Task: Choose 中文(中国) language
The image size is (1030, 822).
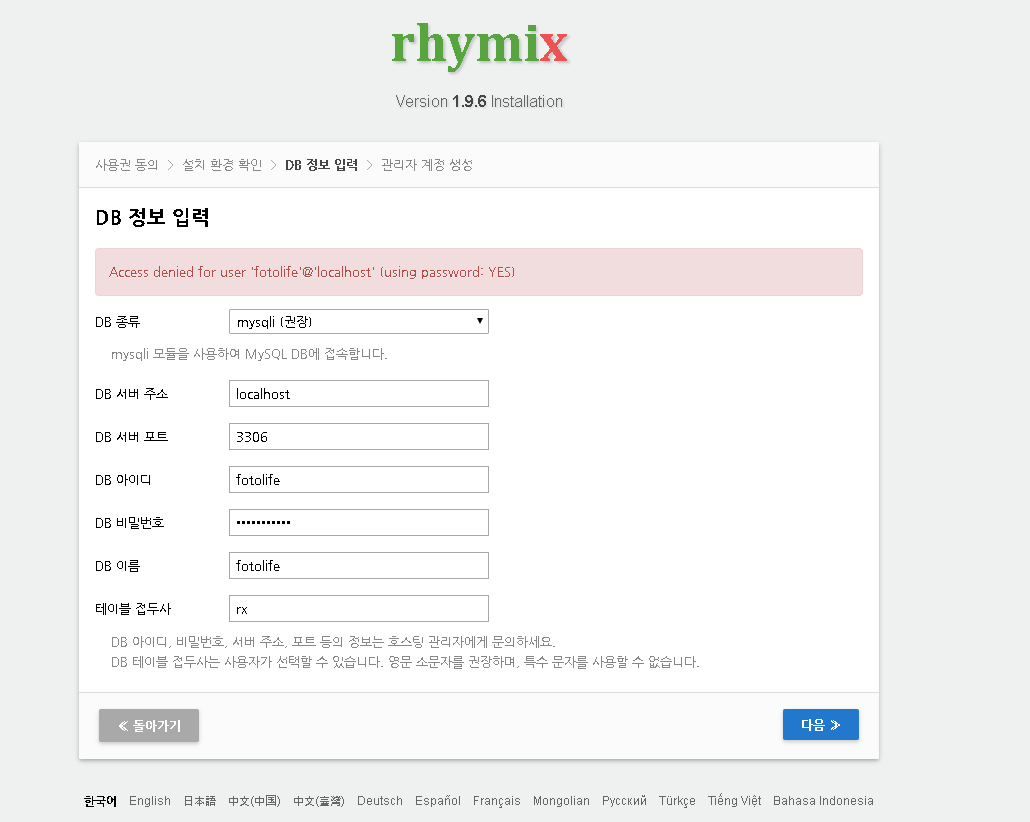Action: [254, 801]
